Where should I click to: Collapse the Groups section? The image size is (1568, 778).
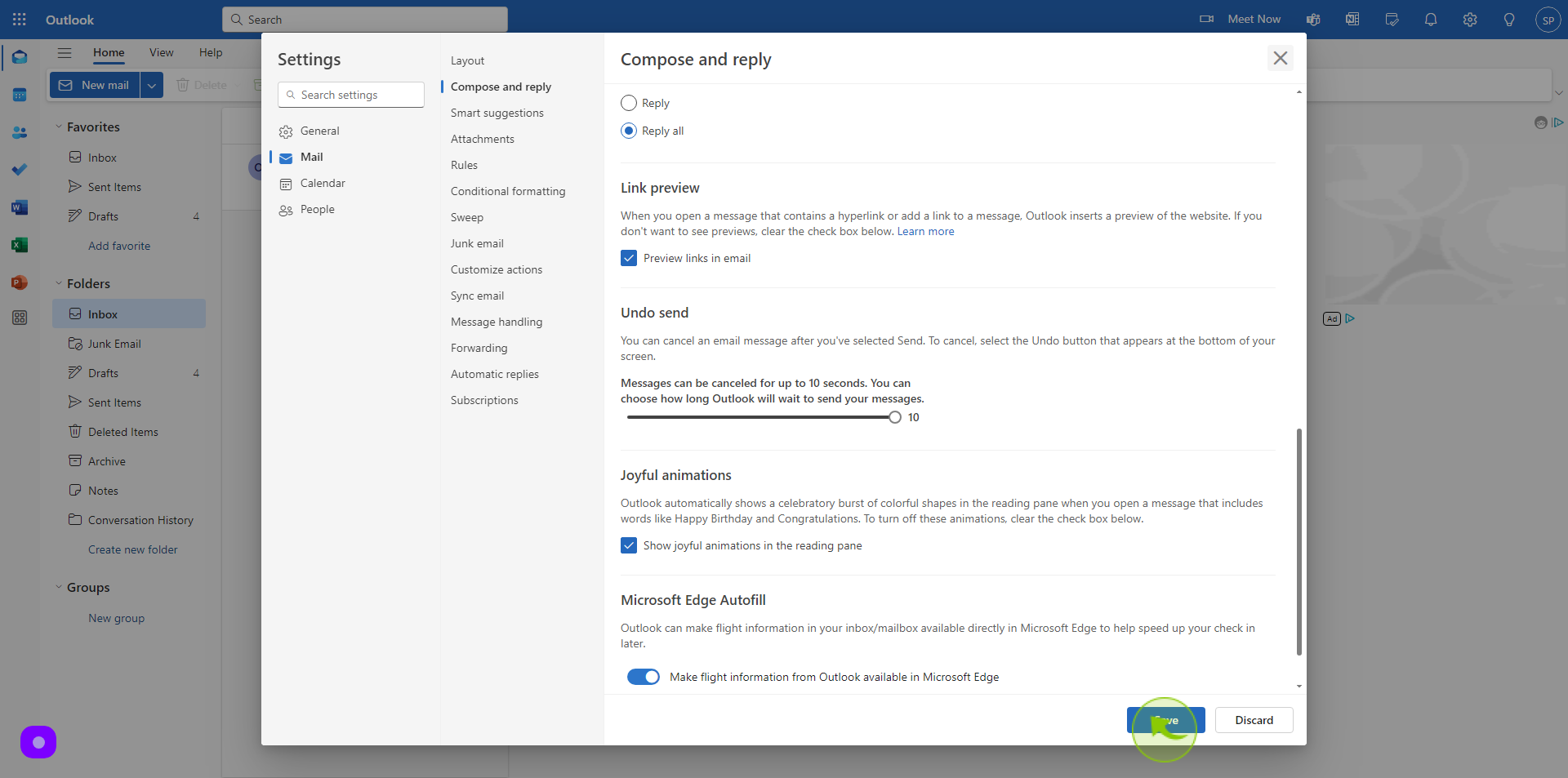tap(59, 587)
